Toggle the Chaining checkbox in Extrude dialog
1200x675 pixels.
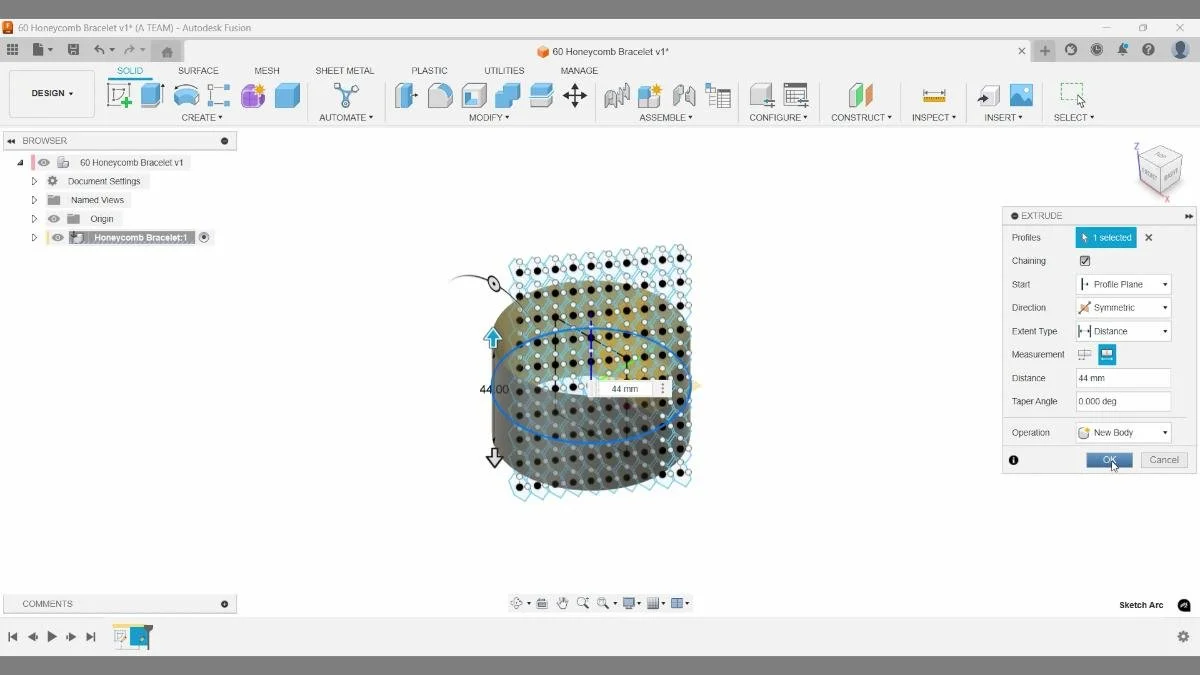[x=1085, y=260]
